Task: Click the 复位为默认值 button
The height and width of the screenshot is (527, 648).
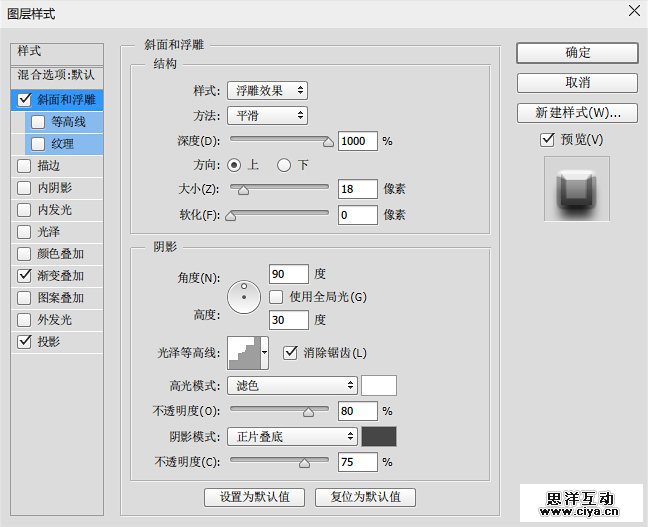Action: [365, 497]
